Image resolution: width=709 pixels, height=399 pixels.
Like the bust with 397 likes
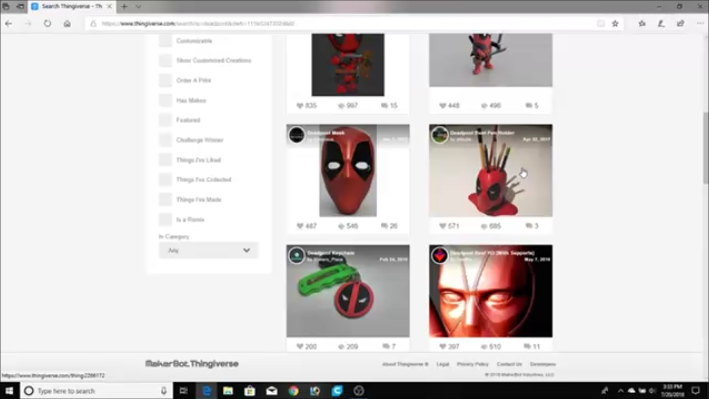443,347
